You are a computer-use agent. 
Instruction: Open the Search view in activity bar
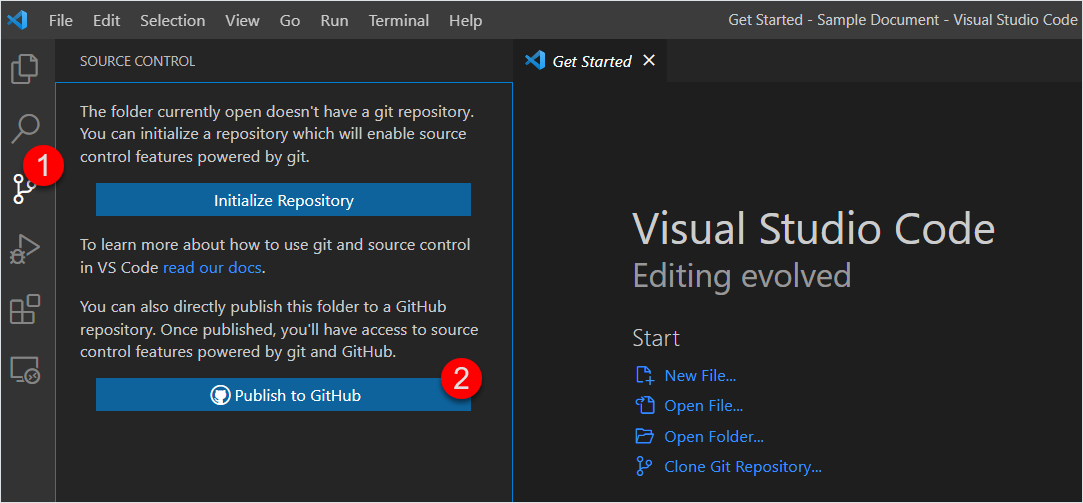coord(26,129)
